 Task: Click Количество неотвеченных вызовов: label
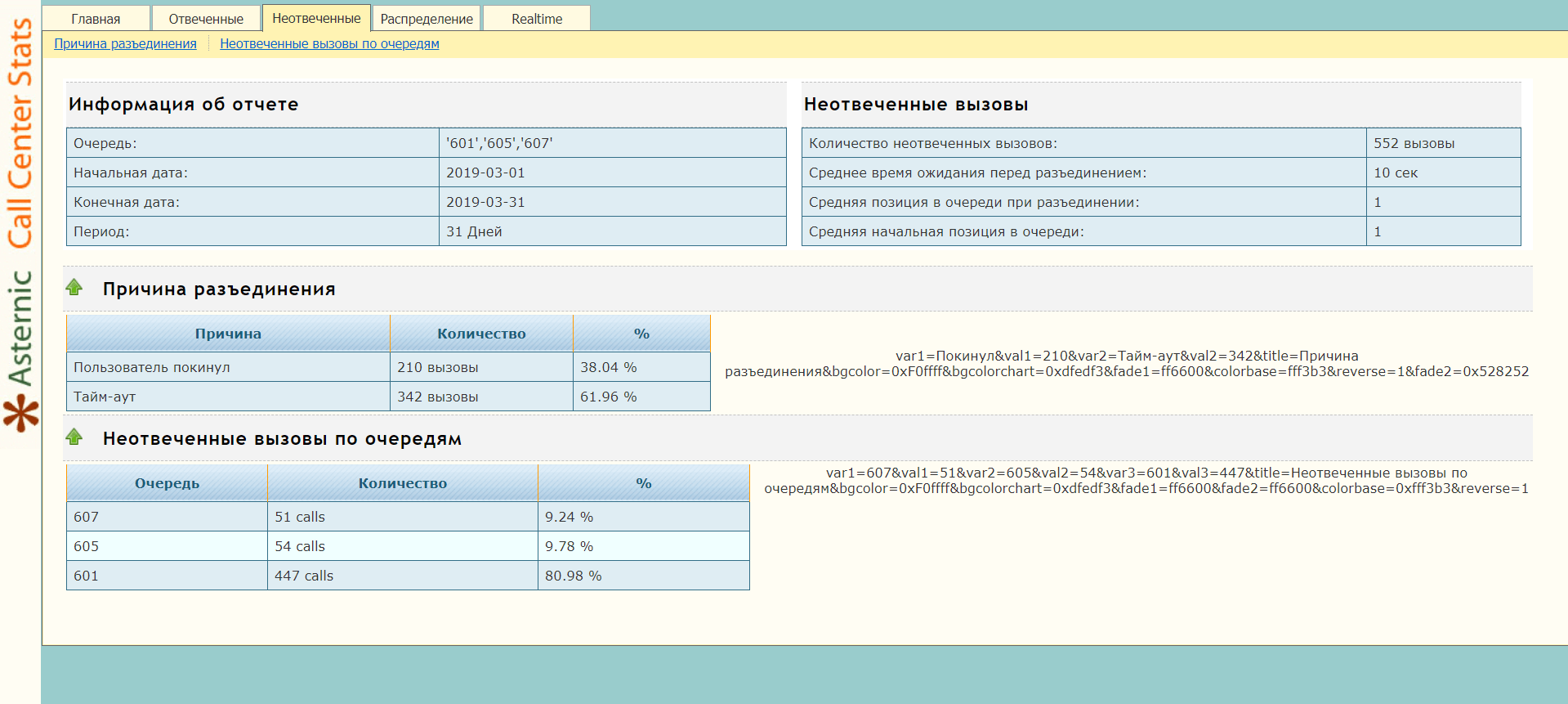(x=933, y=143)
